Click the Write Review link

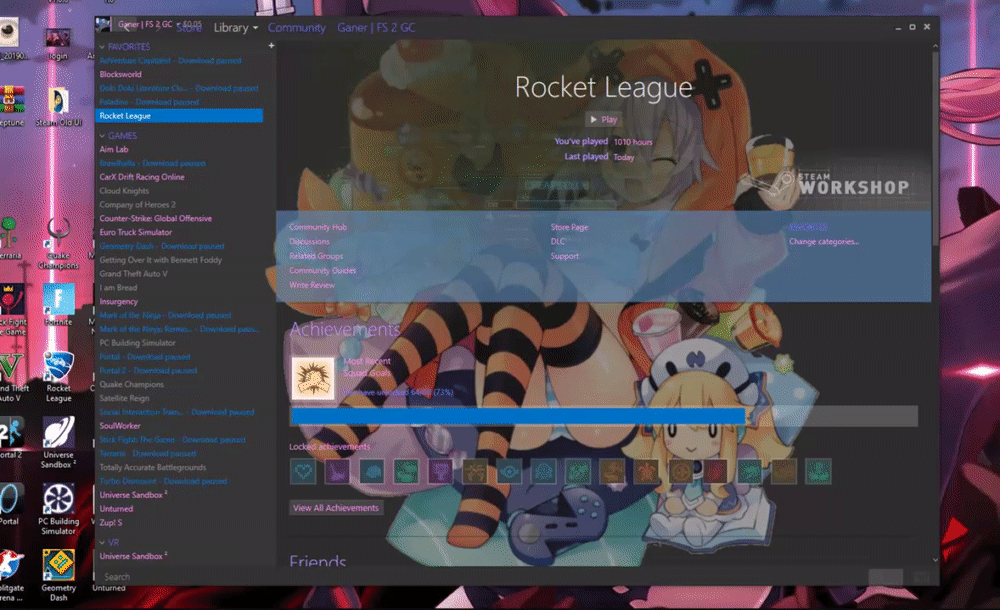(312, 285)
